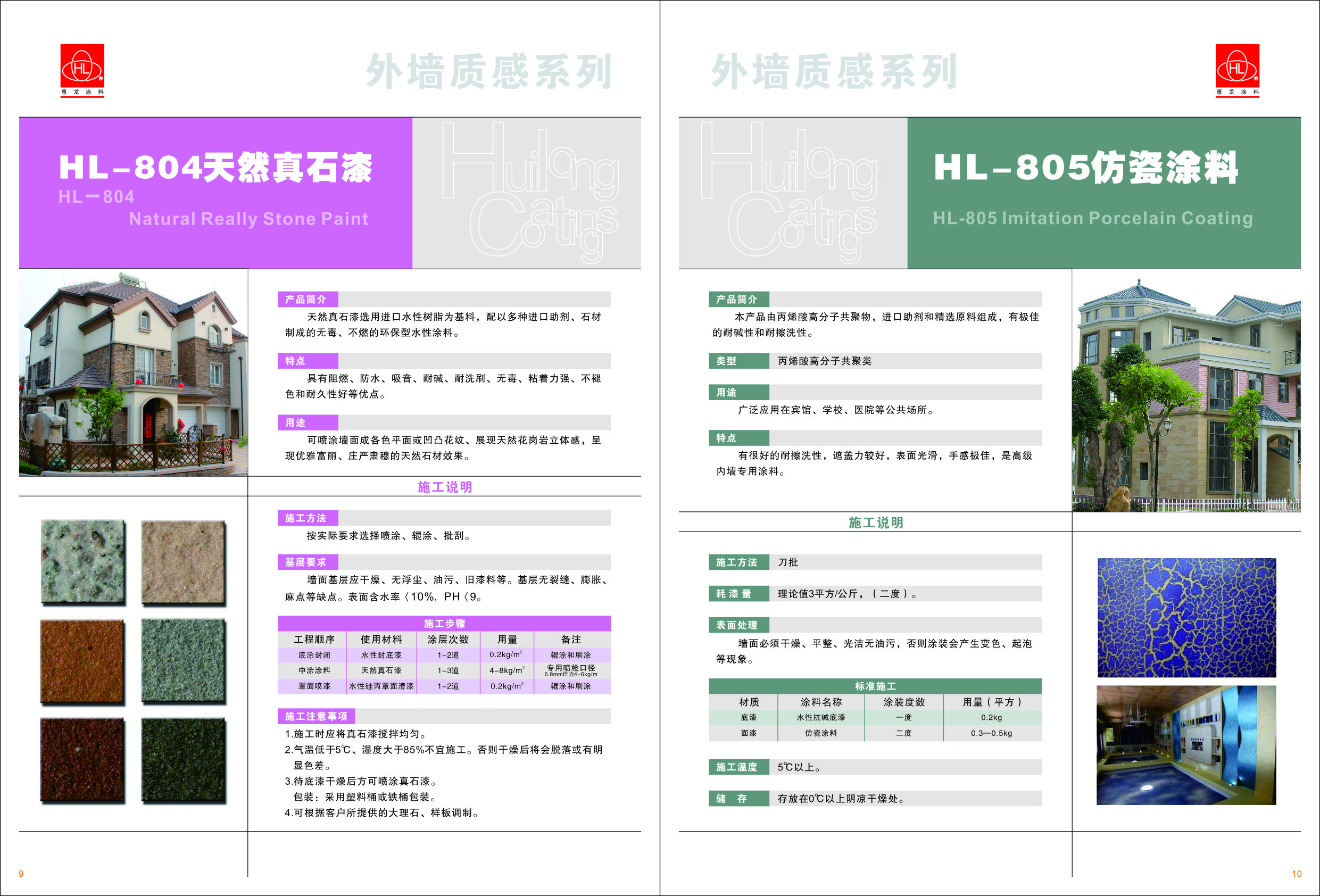This screenshot has width=1320, height=896.
Task: Toggle the 面漆 row selection
Action: [795, 734]
